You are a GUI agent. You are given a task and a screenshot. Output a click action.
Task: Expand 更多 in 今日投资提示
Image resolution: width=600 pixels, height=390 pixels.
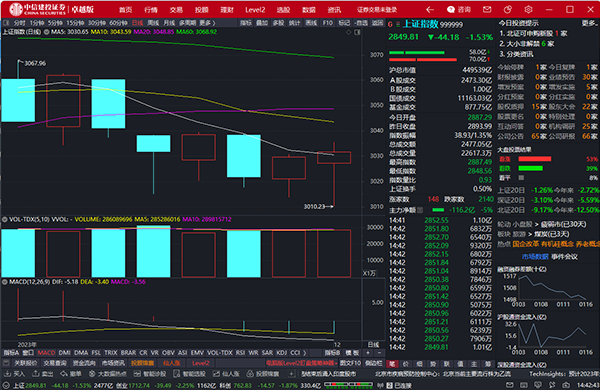tap(589, 23)
